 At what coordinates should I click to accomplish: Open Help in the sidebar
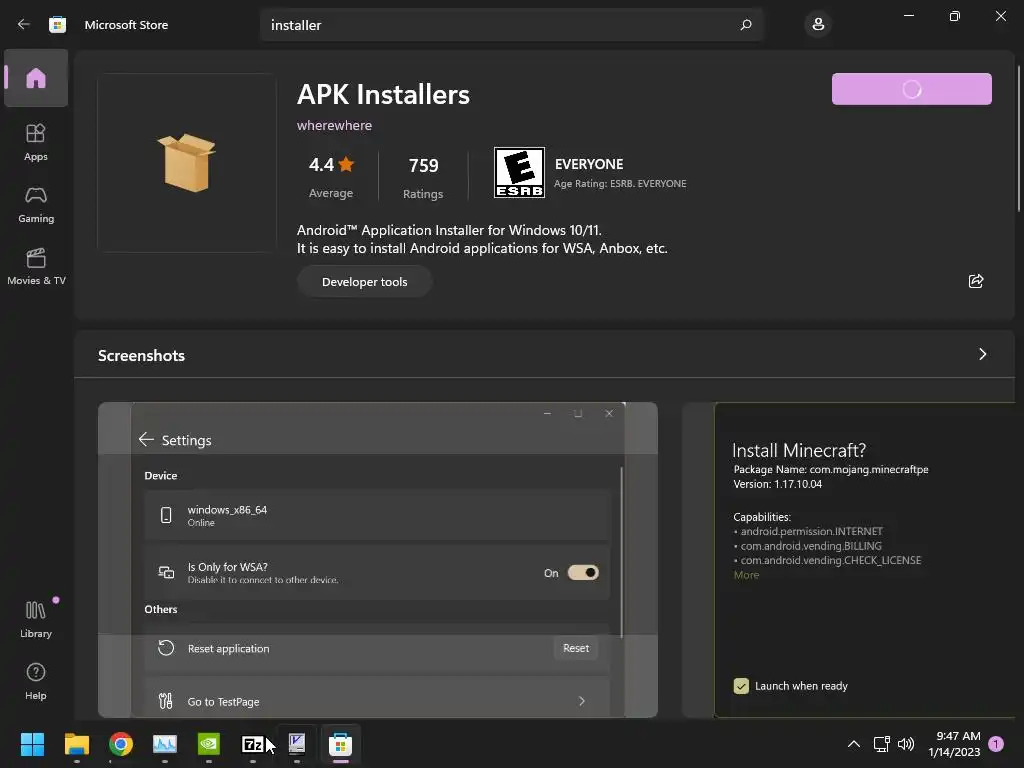(x=36, y=681)
